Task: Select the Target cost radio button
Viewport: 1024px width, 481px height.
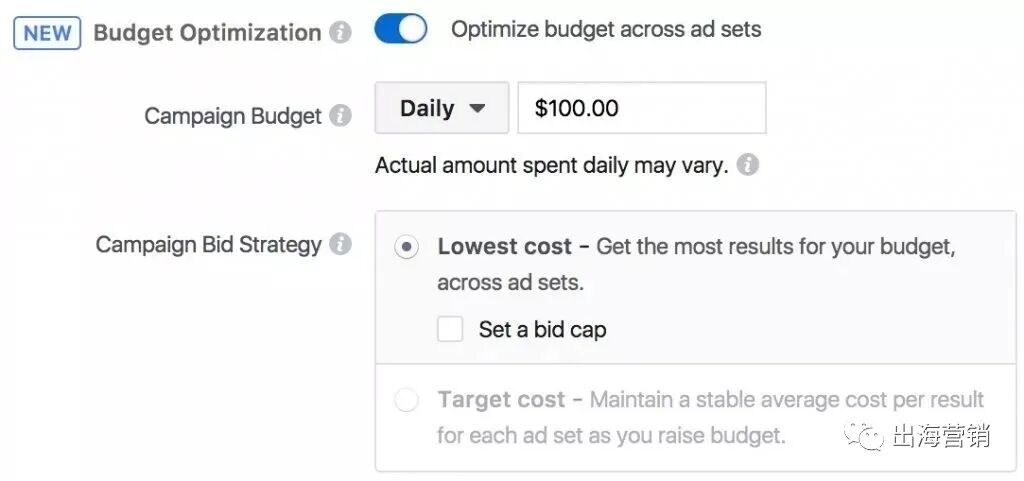Action: coord(406,401)
